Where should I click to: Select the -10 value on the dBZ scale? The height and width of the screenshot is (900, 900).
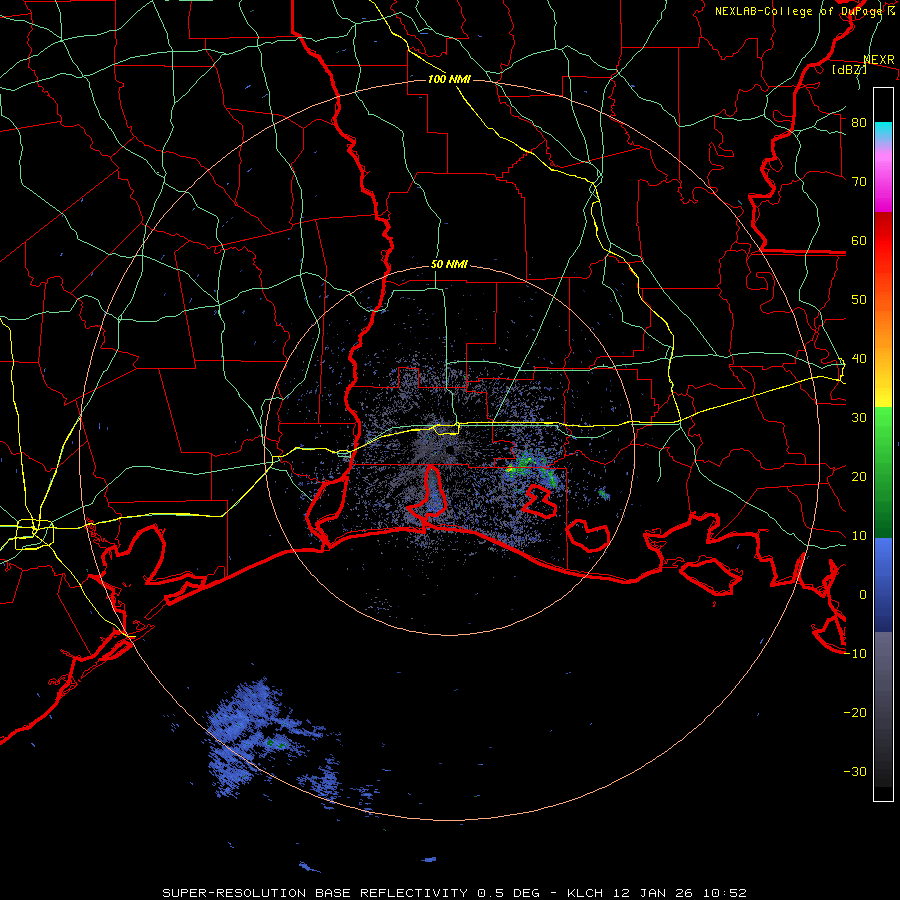855,654
